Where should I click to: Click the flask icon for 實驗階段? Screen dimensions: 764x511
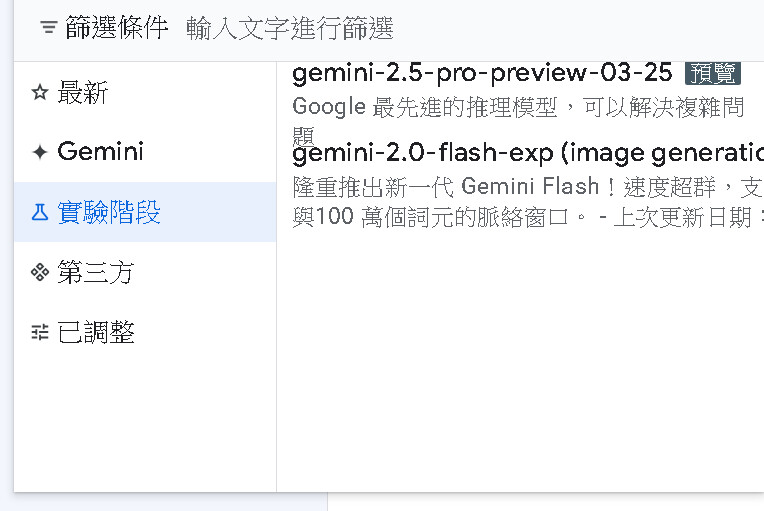[x=40, y=212]
